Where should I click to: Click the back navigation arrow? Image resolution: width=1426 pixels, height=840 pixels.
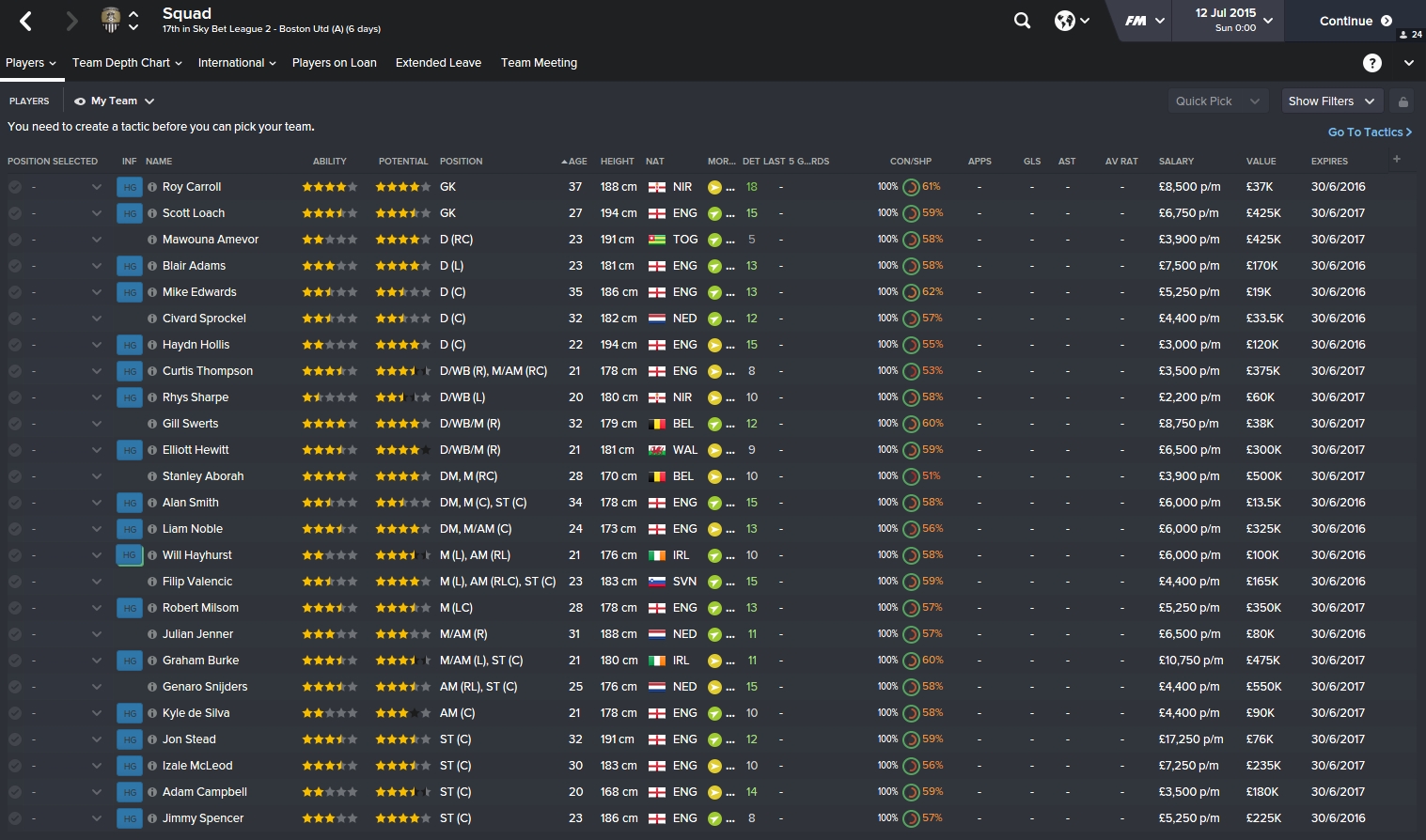(x=26, y=21)
